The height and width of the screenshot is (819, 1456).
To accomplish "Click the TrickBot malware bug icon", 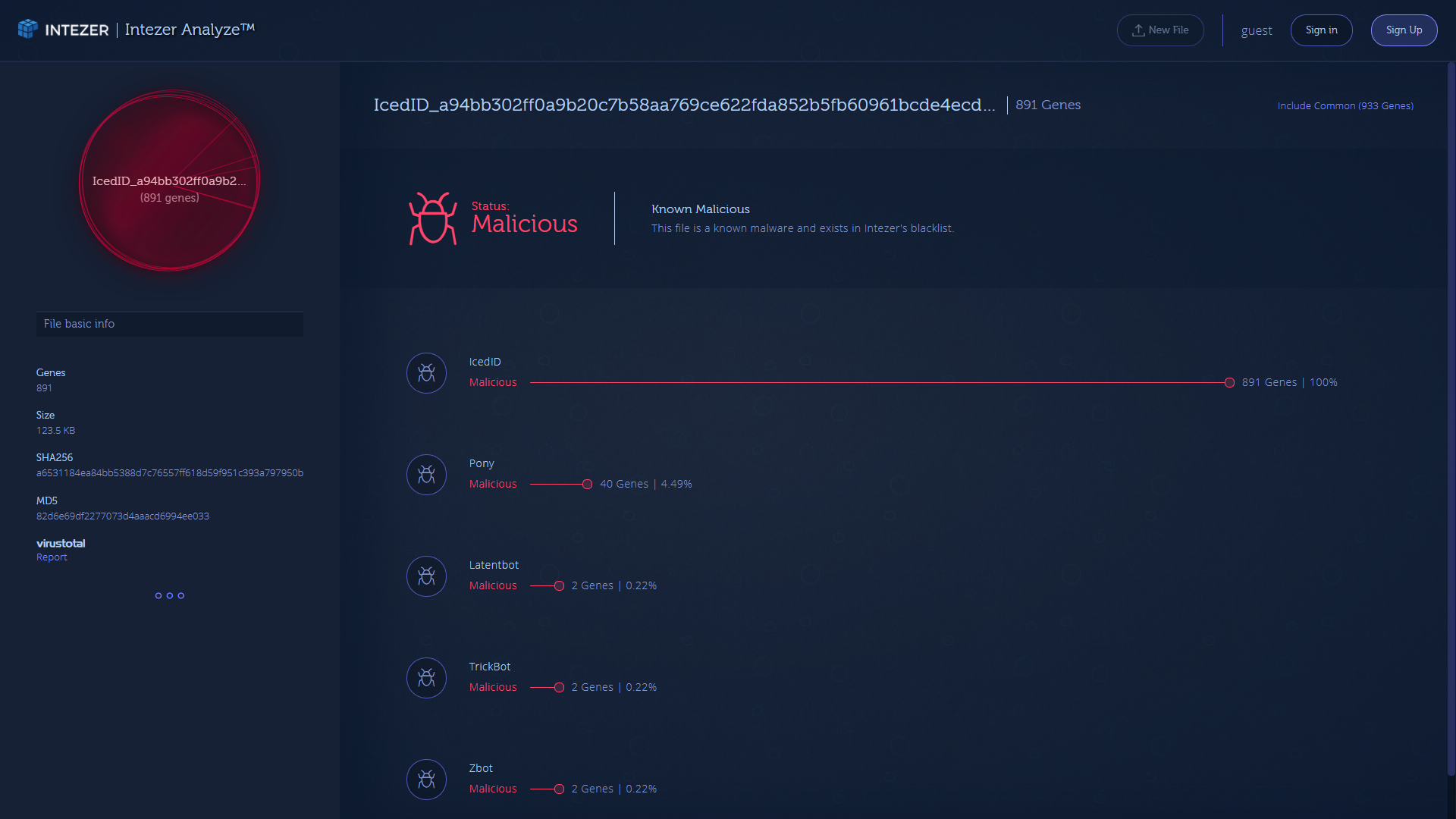I will click(426, 678).
